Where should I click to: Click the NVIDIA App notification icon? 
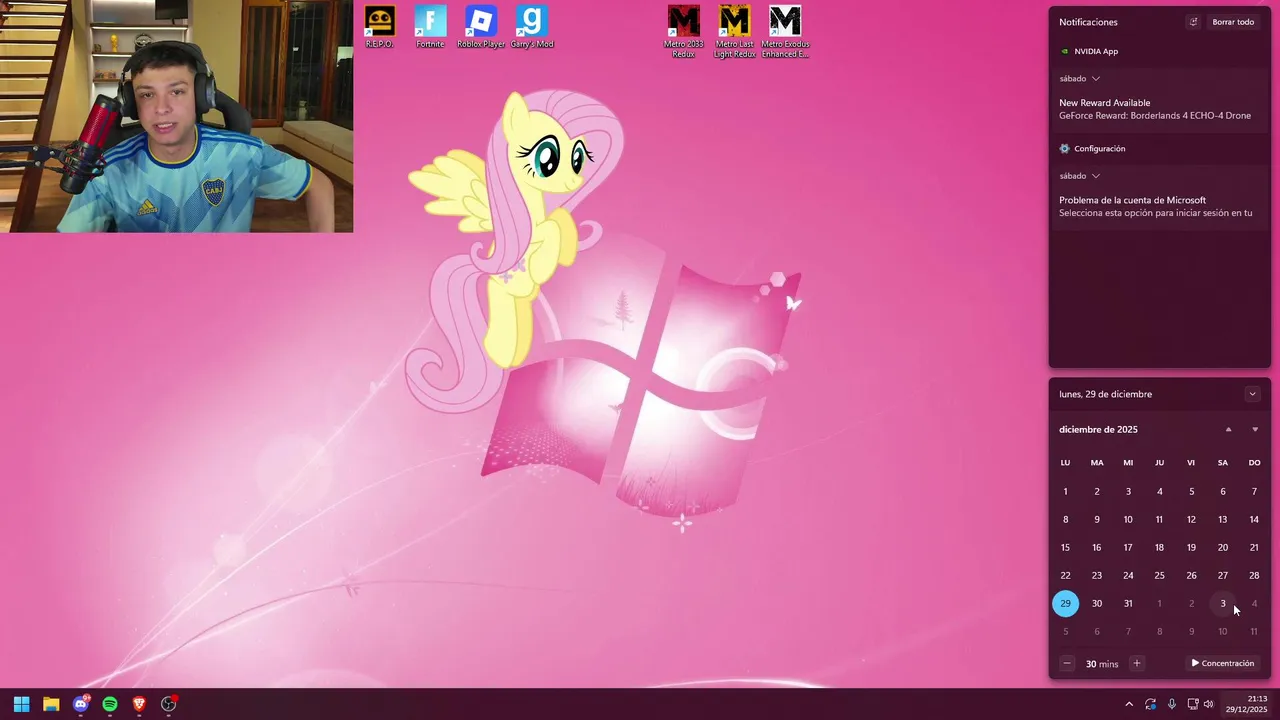1065,51
